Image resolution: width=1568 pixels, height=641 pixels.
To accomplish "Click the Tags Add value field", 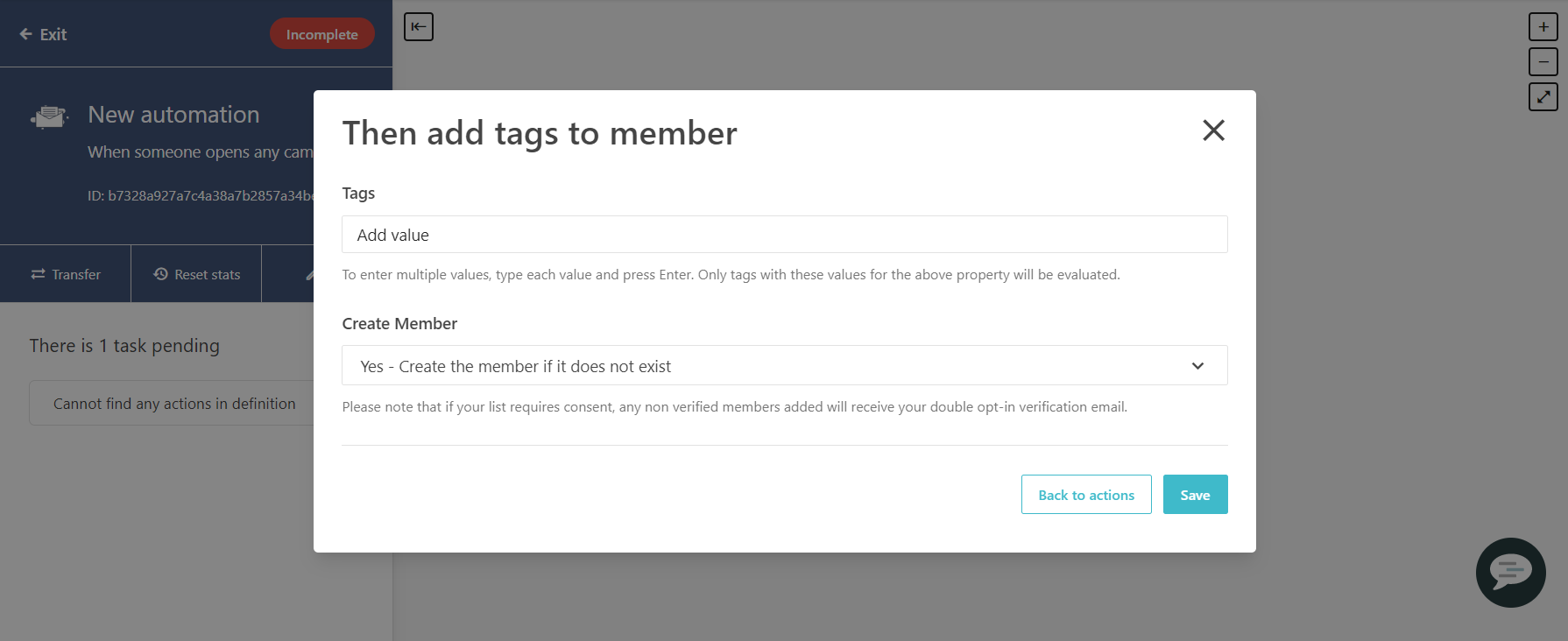I will click(784, 234).
